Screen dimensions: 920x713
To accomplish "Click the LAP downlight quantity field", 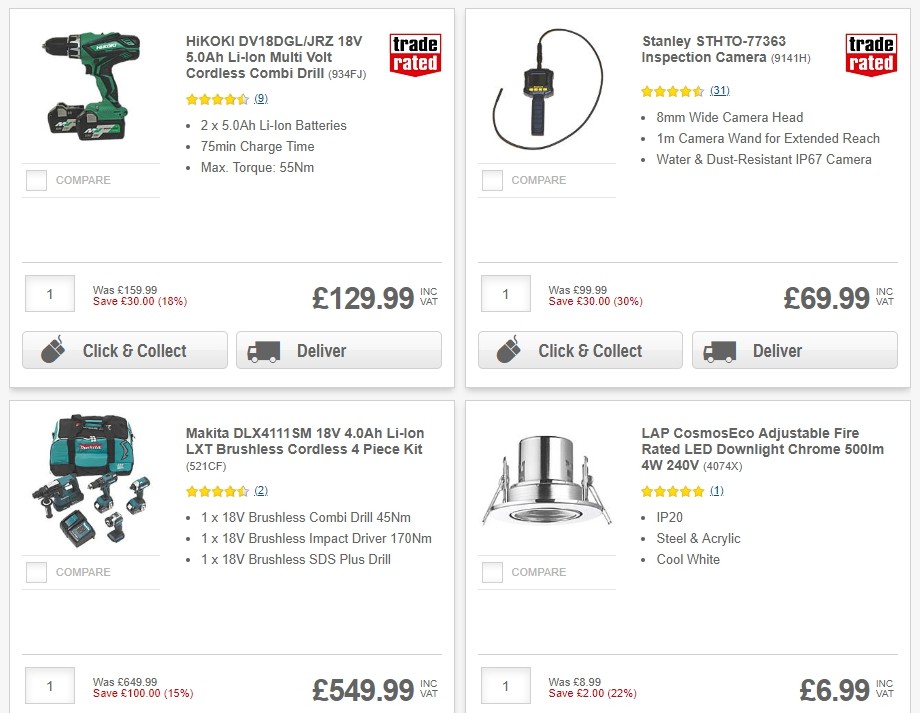I will (505, 685).
